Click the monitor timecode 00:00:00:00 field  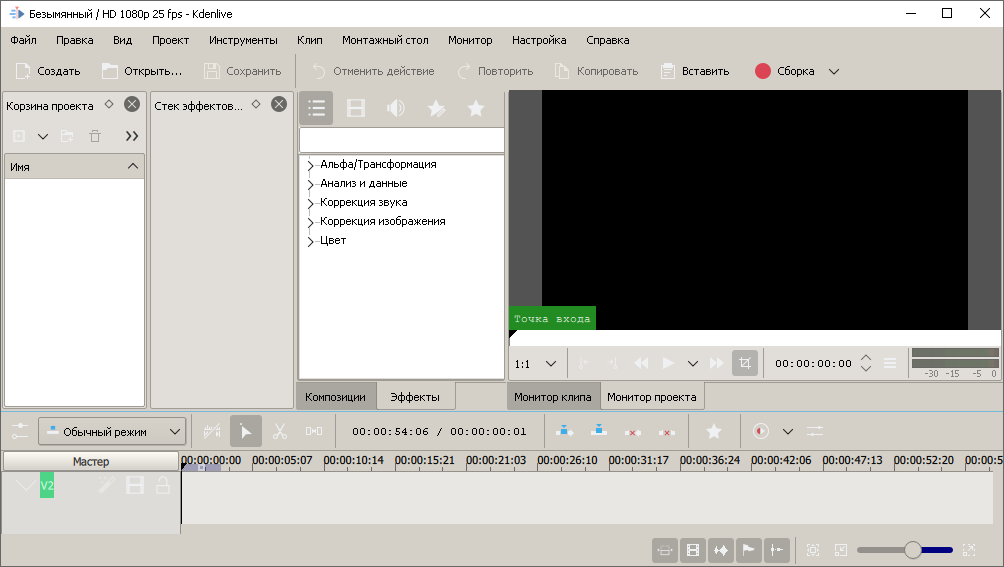[813, 363]
